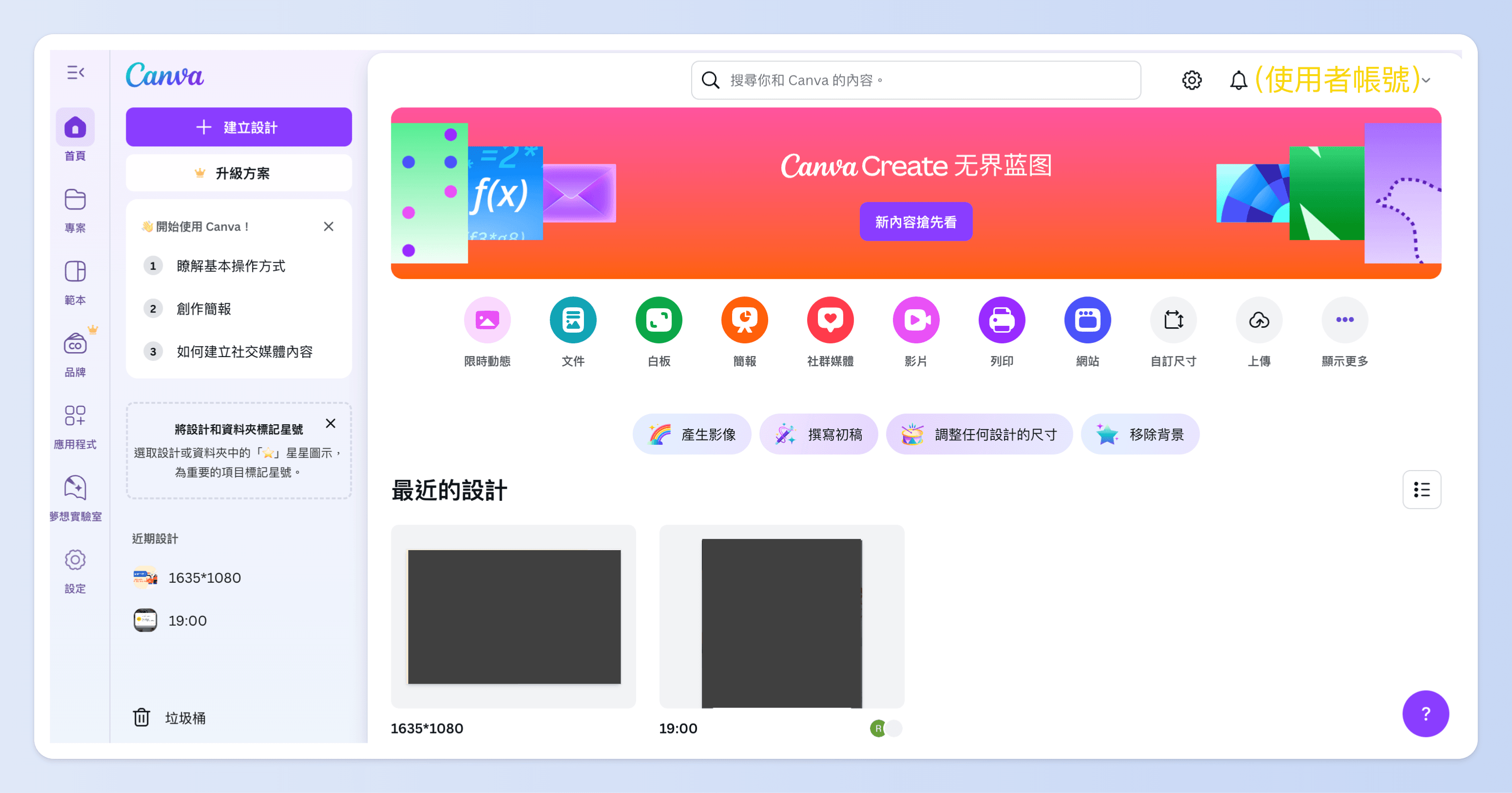1512x793 pixels.
Task: Choose 自訂尺寸 custom size
Action: click(1173, 332)
